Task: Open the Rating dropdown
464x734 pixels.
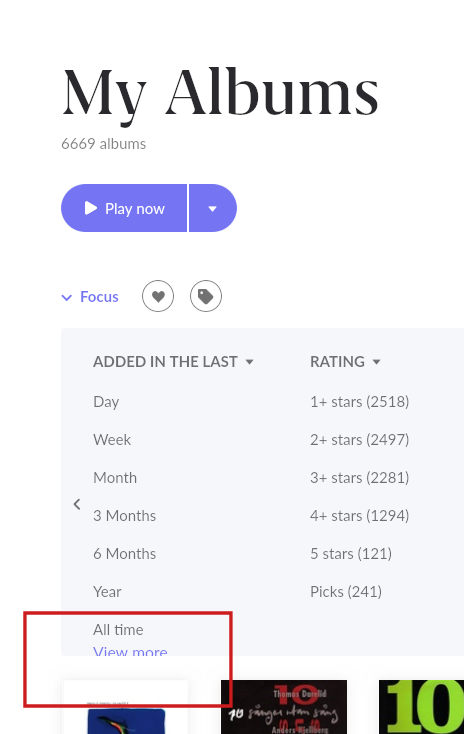Action: (346, 361)
